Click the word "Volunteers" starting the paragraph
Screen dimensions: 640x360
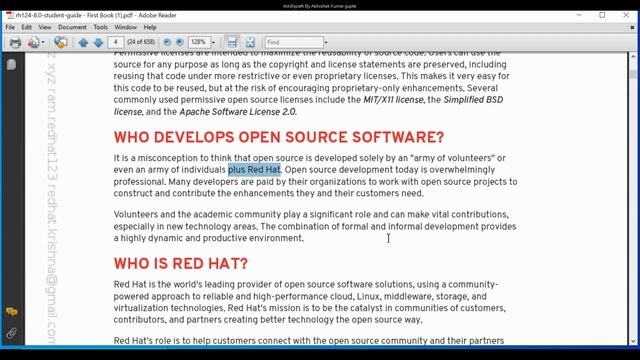coord(136,215)
